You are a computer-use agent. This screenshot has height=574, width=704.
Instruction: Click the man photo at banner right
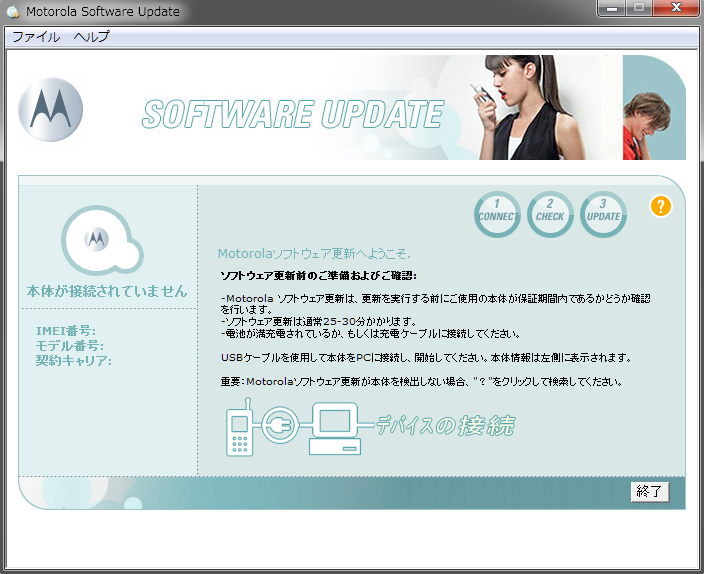click(x=654, y=108)
